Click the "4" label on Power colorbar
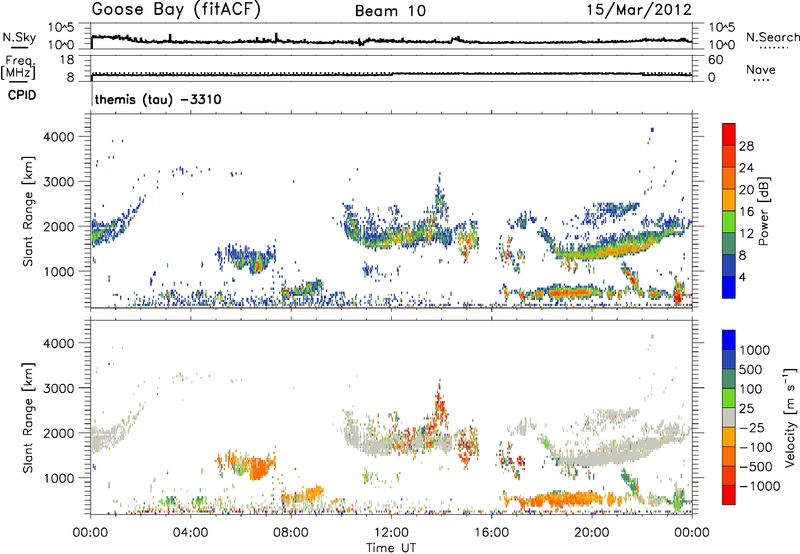The height and width of the screenshot is (554, 800). tap(742, 278)
